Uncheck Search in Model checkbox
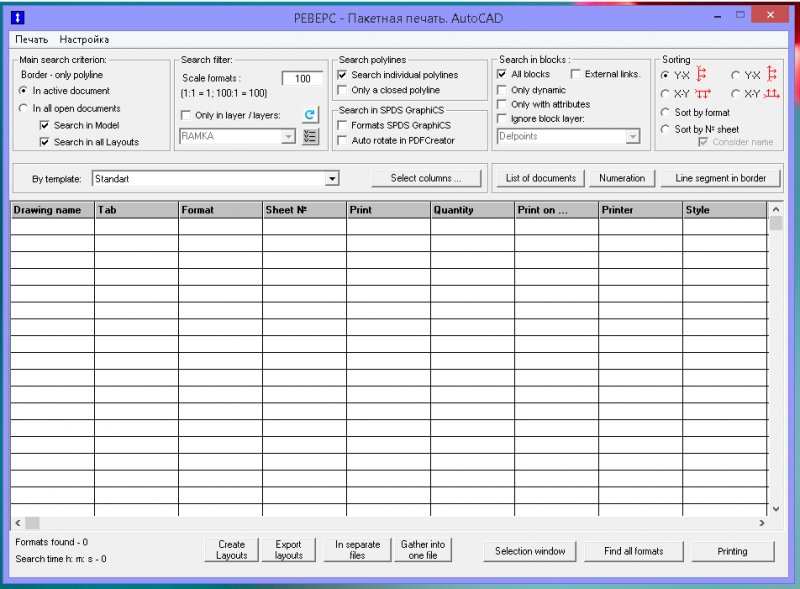This screenshot has width=800, height=589. pyautogui.click(x=45, y=125)
